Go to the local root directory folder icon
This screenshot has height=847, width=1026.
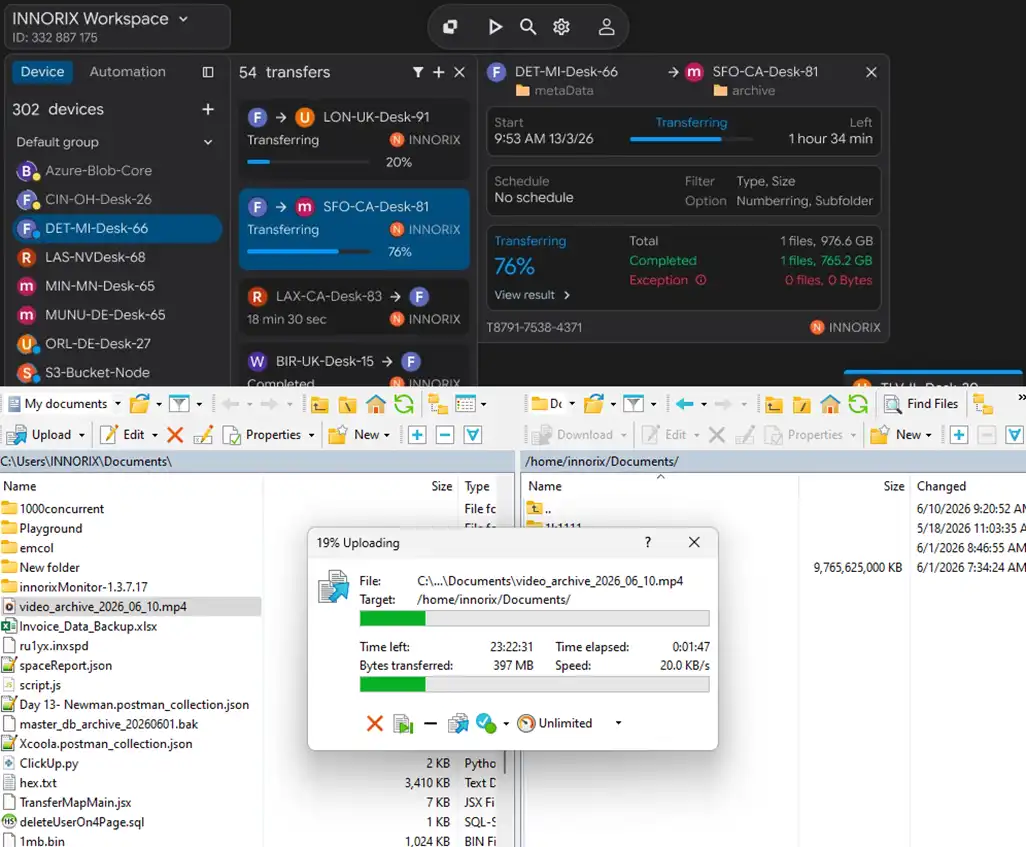347,404
